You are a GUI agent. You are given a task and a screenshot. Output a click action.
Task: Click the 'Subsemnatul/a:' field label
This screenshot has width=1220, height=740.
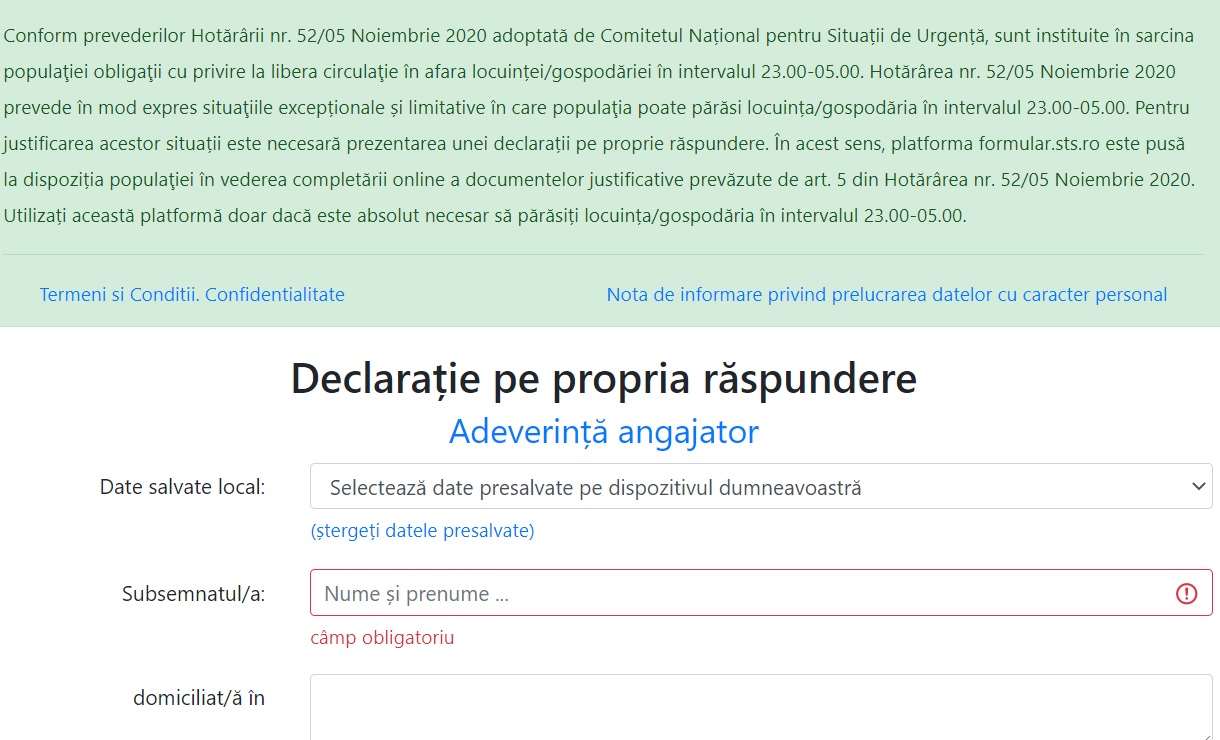193,594
